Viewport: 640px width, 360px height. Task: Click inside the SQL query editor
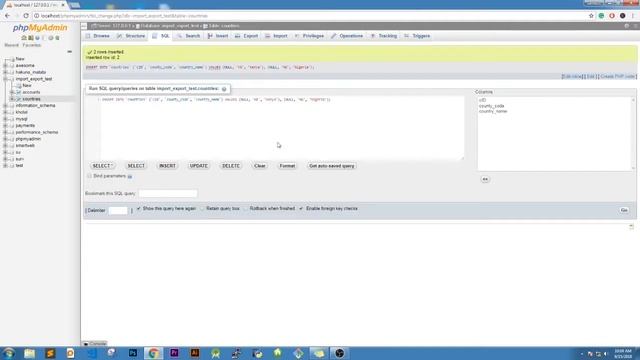[x=282, y=128]
